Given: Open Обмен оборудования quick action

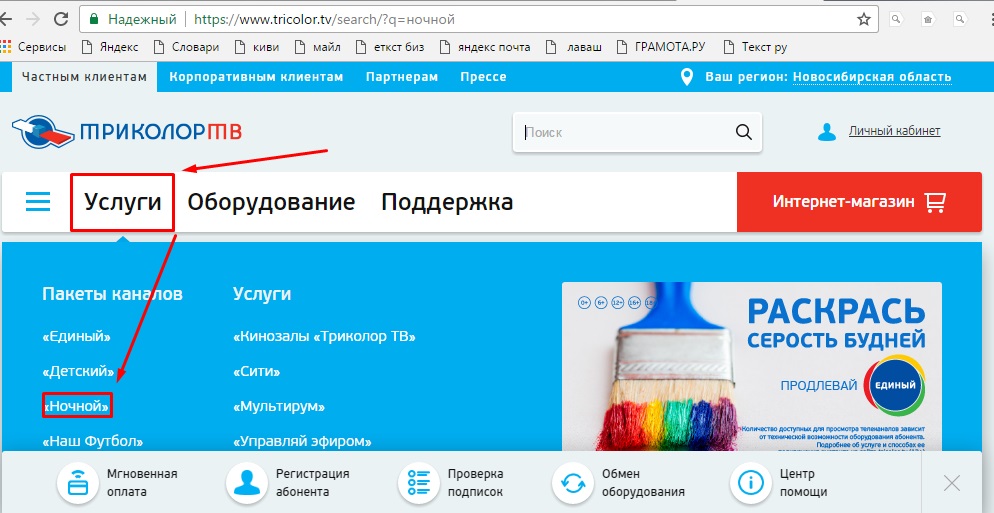Looking at the screenshot, I should click(x=573, y=483).
